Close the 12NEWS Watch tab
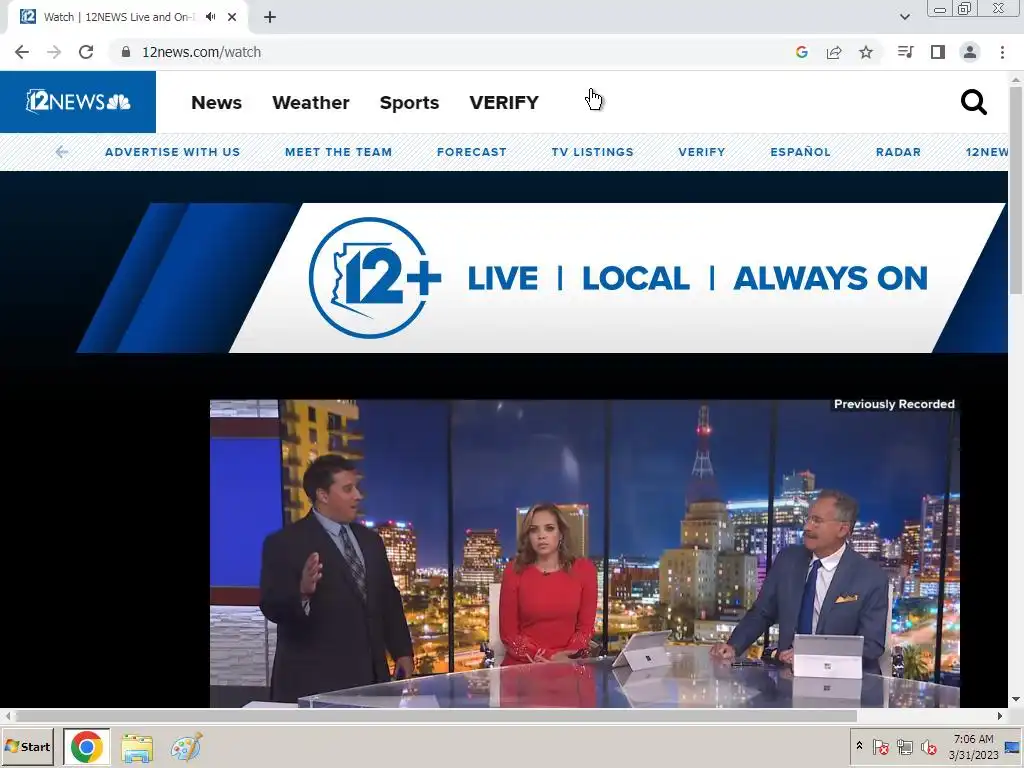The image size is (1024, 768). (x=232, y=17)
